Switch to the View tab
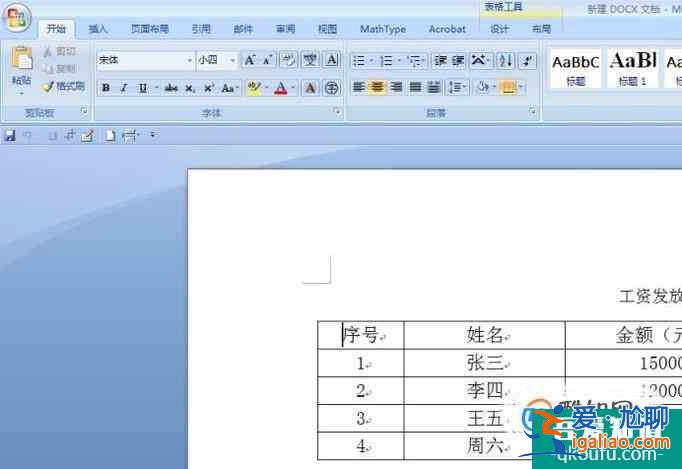 pyautogui.click(x=327, y=29)
